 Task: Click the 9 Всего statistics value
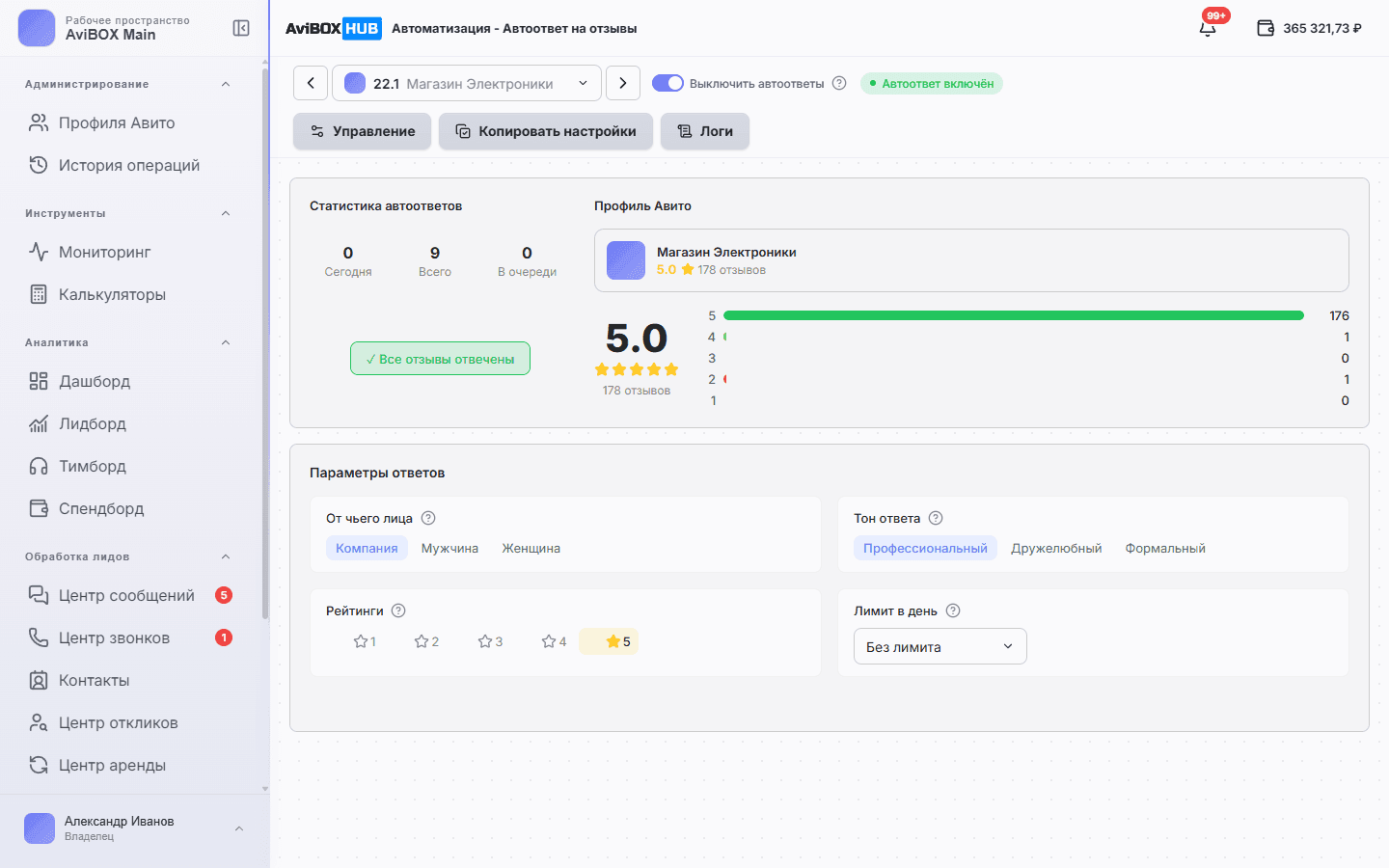435,253
